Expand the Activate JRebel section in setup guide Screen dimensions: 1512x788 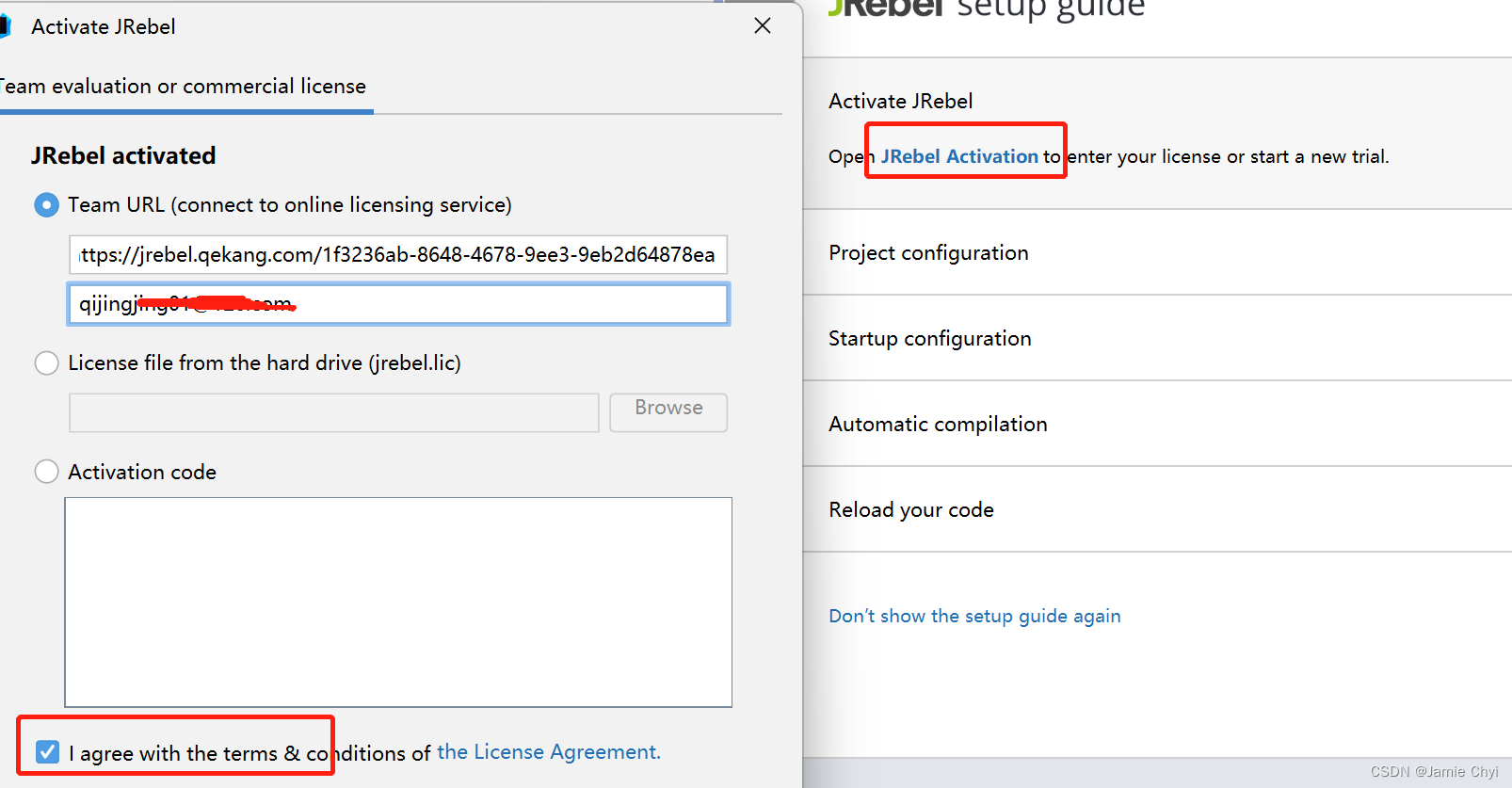[900, 101]
